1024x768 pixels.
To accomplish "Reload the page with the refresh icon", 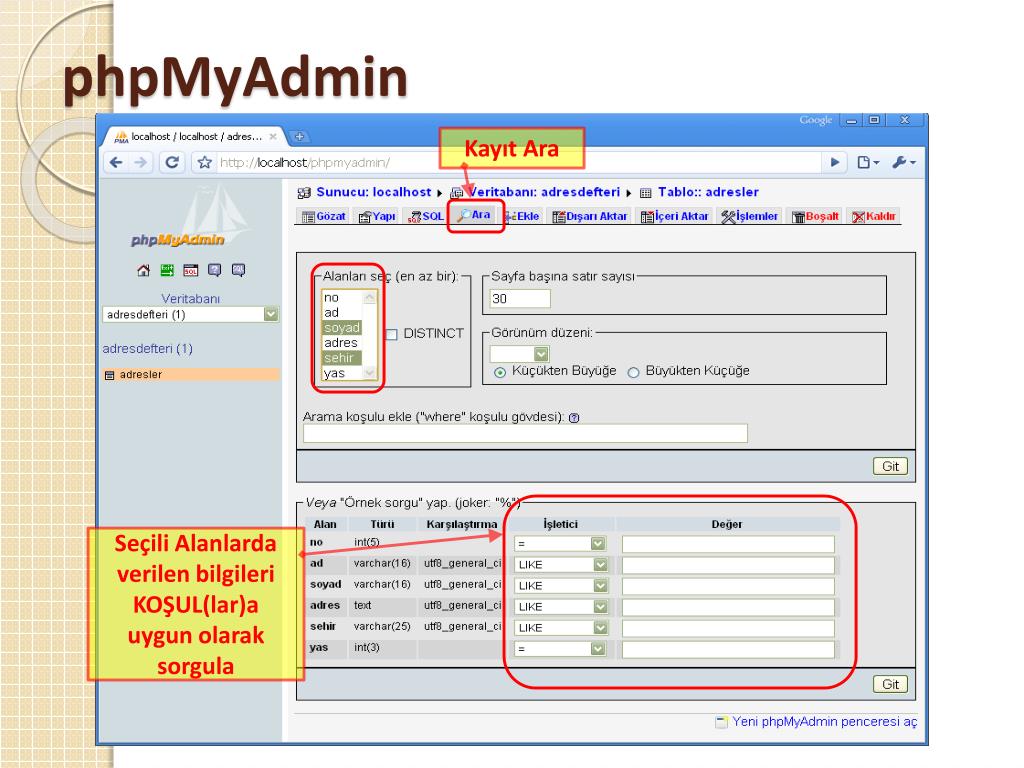I will point(172,162).
